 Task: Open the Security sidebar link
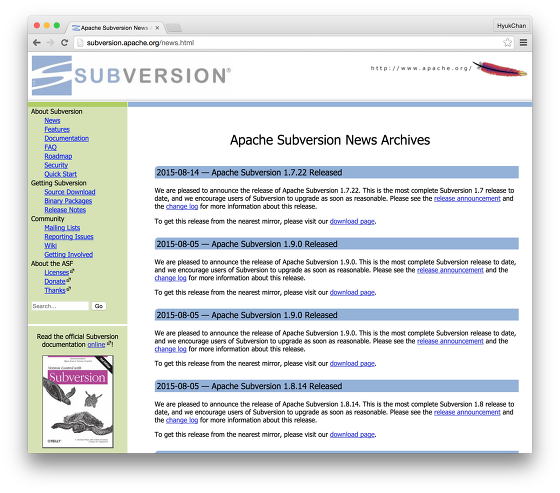(56, 165)
